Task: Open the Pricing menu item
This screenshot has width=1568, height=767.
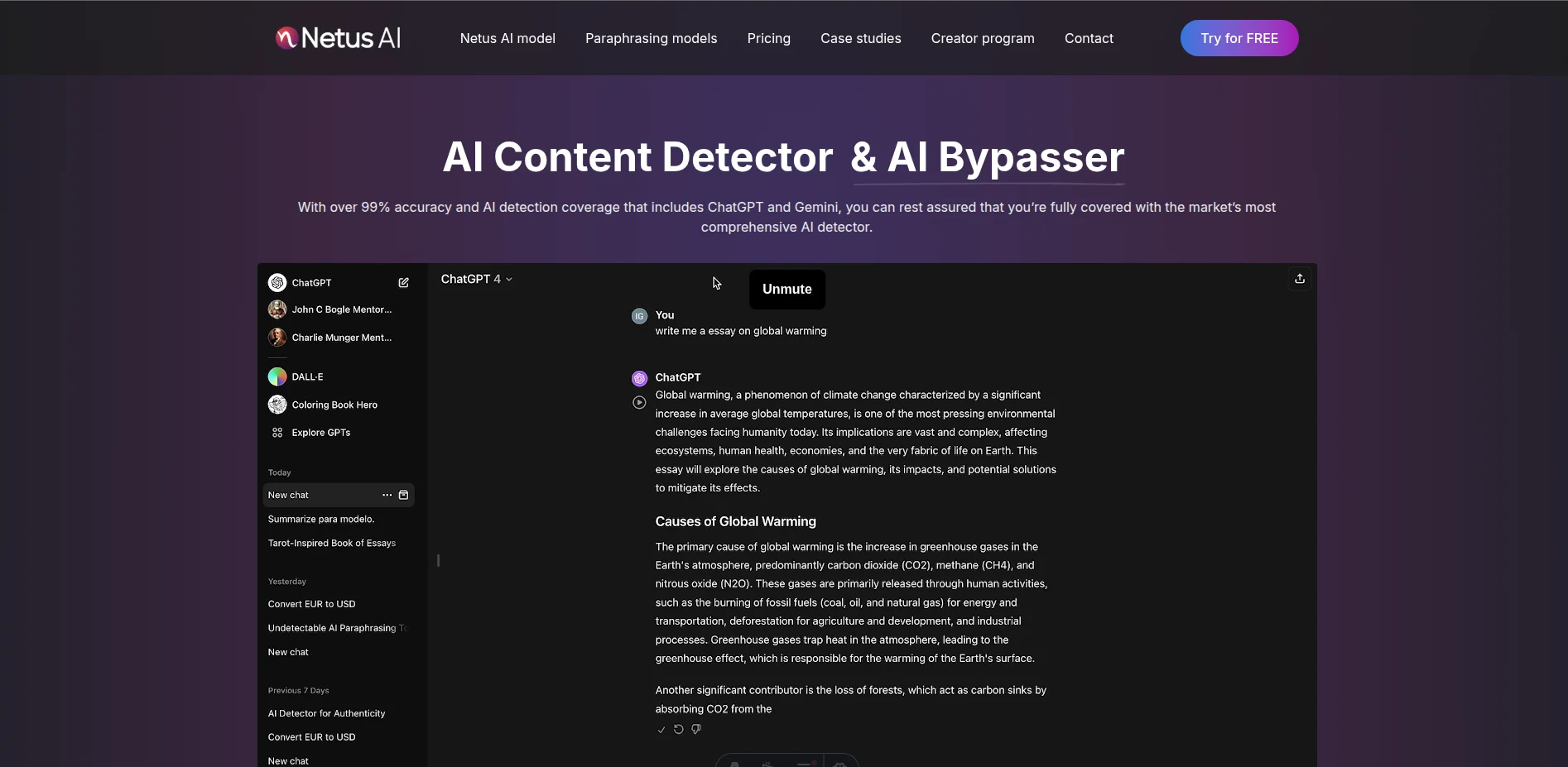Action: pyautogui.click(x=768, y=39)
